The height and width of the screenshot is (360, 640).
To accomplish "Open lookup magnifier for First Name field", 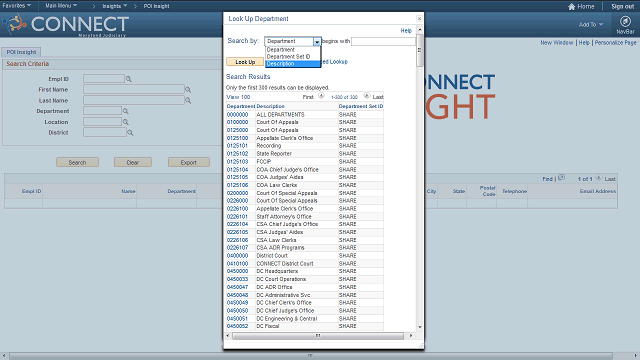I will 188,89.
